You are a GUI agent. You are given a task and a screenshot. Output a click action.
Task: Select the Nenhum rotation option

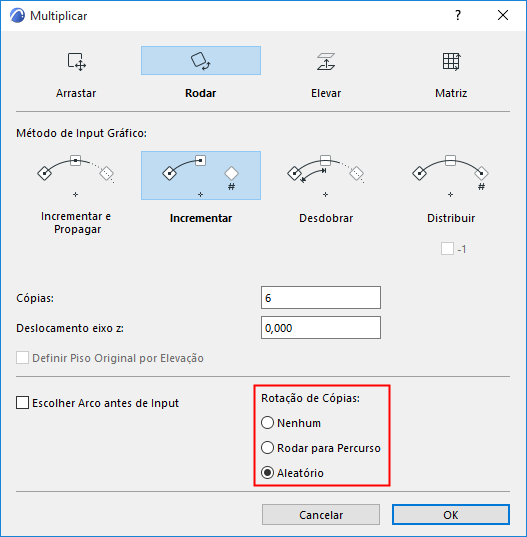click(267, 423)
